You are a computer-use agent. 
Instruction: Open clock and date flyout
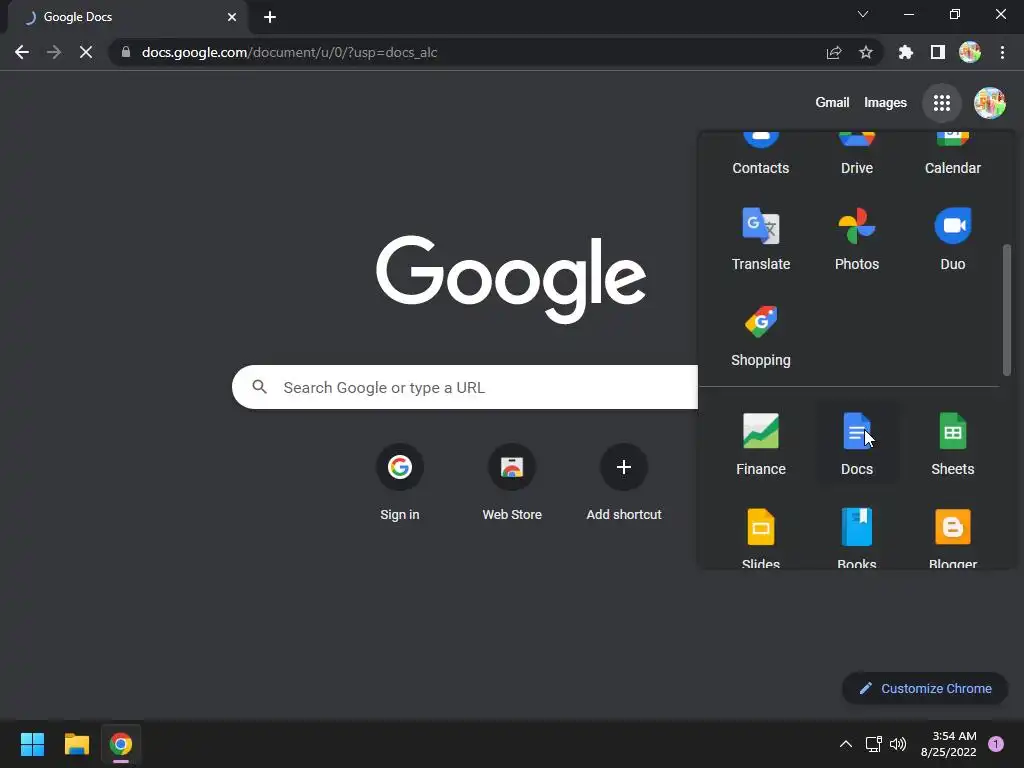(948, 744)
